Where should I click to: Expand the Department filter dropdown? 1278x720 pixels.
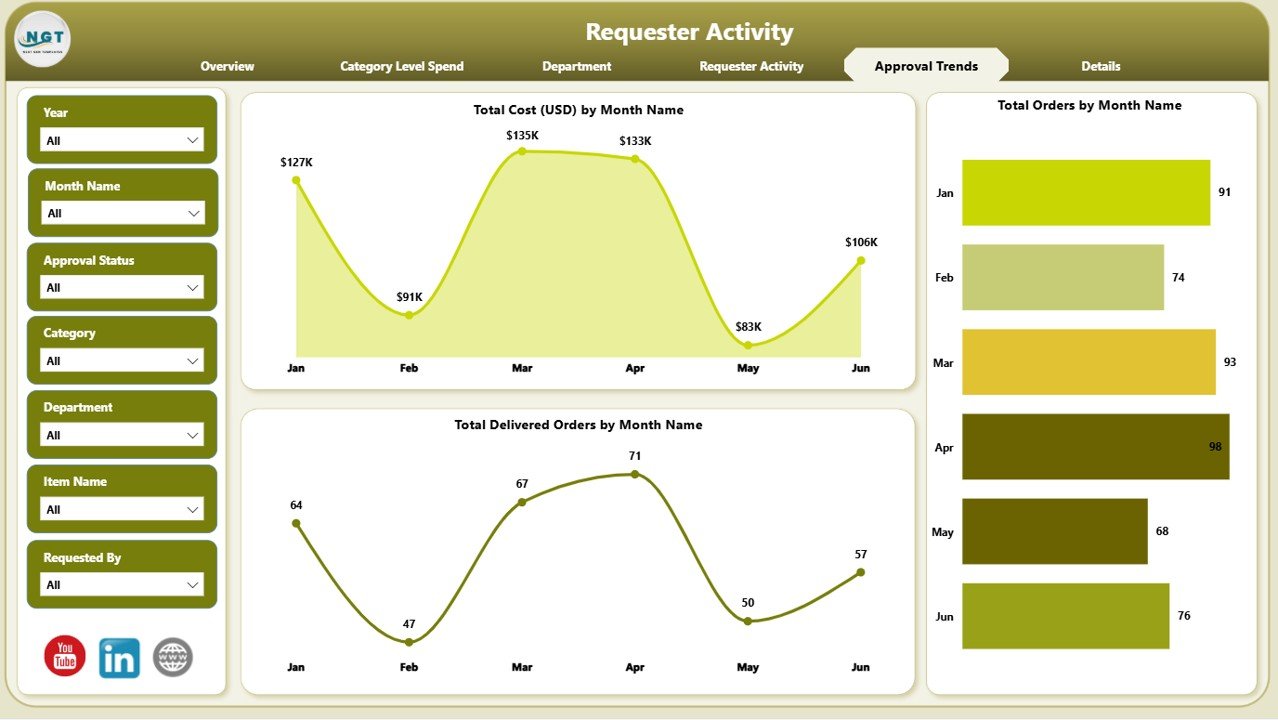(122, 435)
